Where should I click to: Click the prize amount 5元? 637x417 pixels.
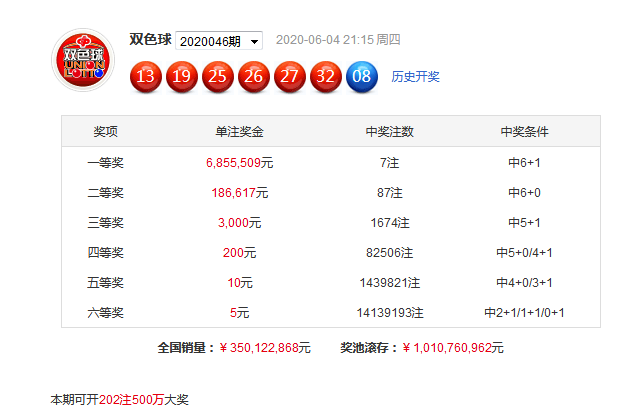coord(239,313)
